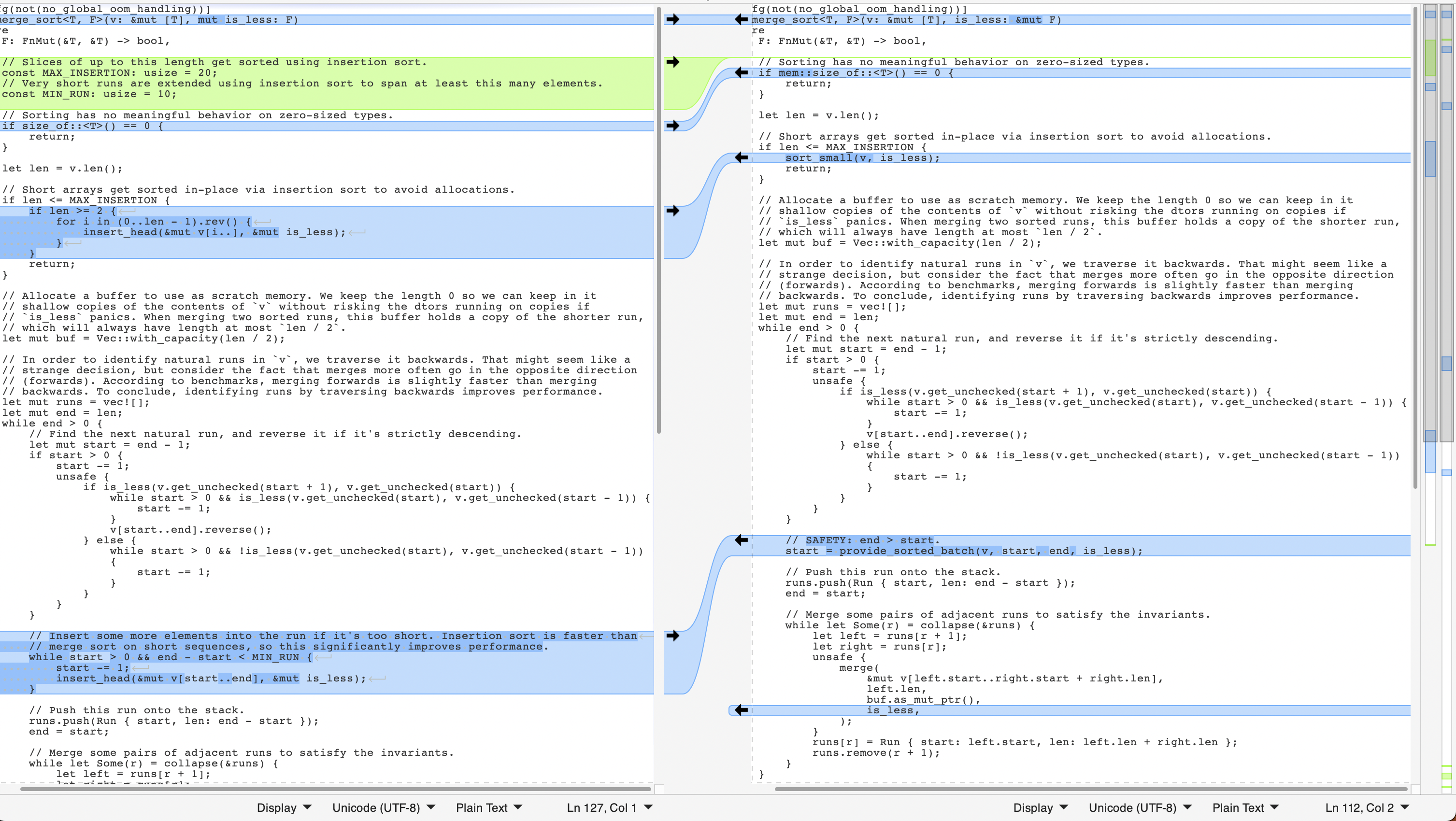Image resolution: width=1456 pixels, height=821 pixels.
Task: Click right pane horizontal scrollbar
Action: point(1091,789)
